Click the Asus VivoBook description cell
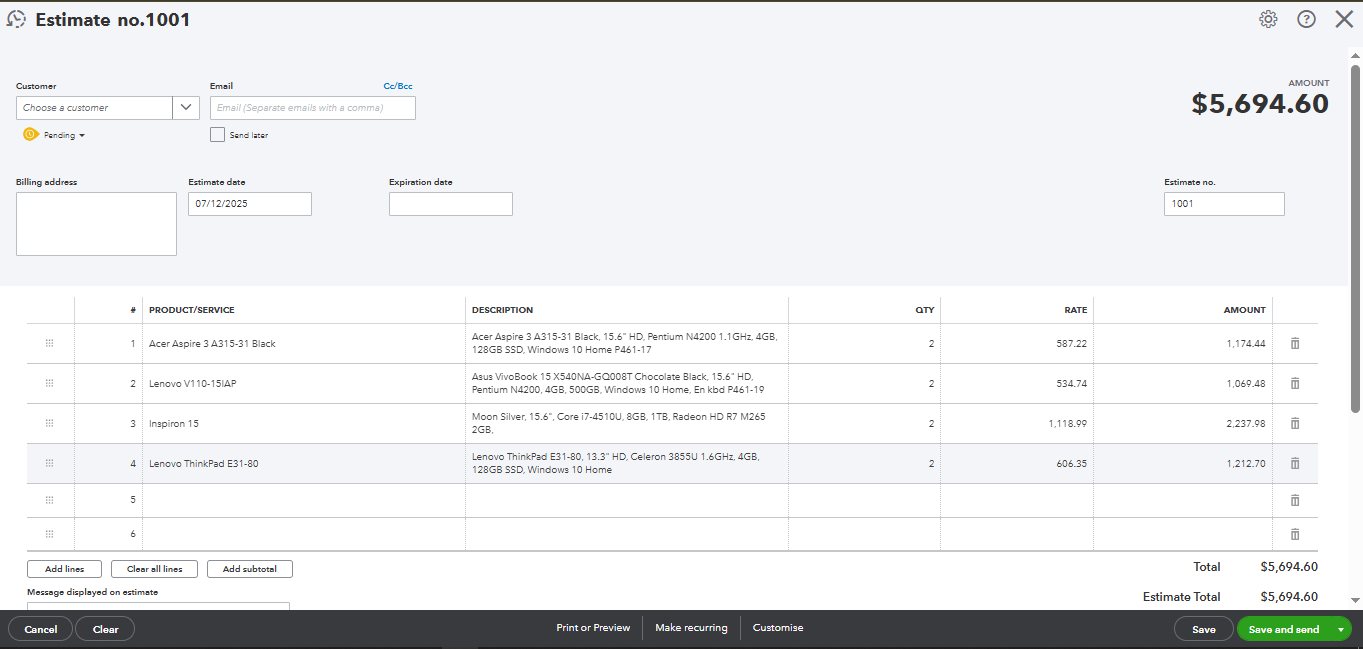This screenshot has height=649, width=1363. pyautogui.click(x=627, y=383)
